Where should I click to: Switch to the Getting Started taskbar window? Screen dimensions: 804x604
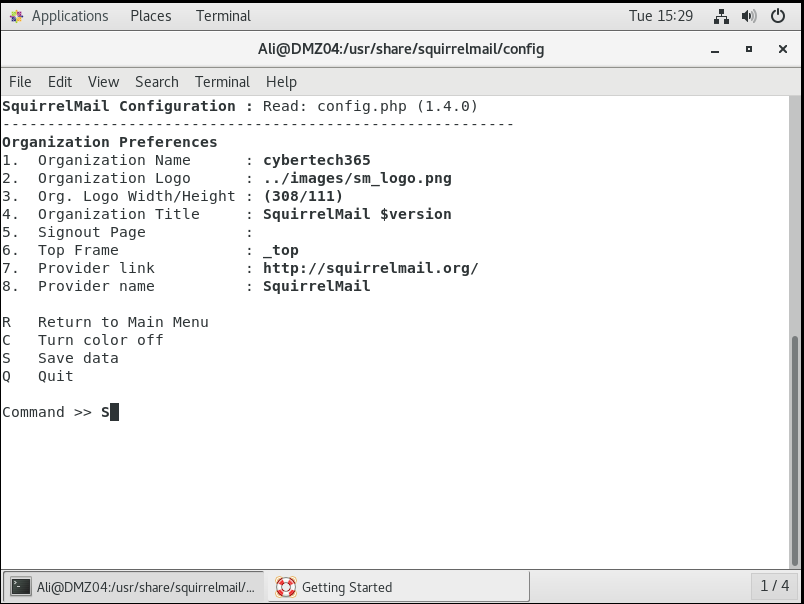pos(398,587)
